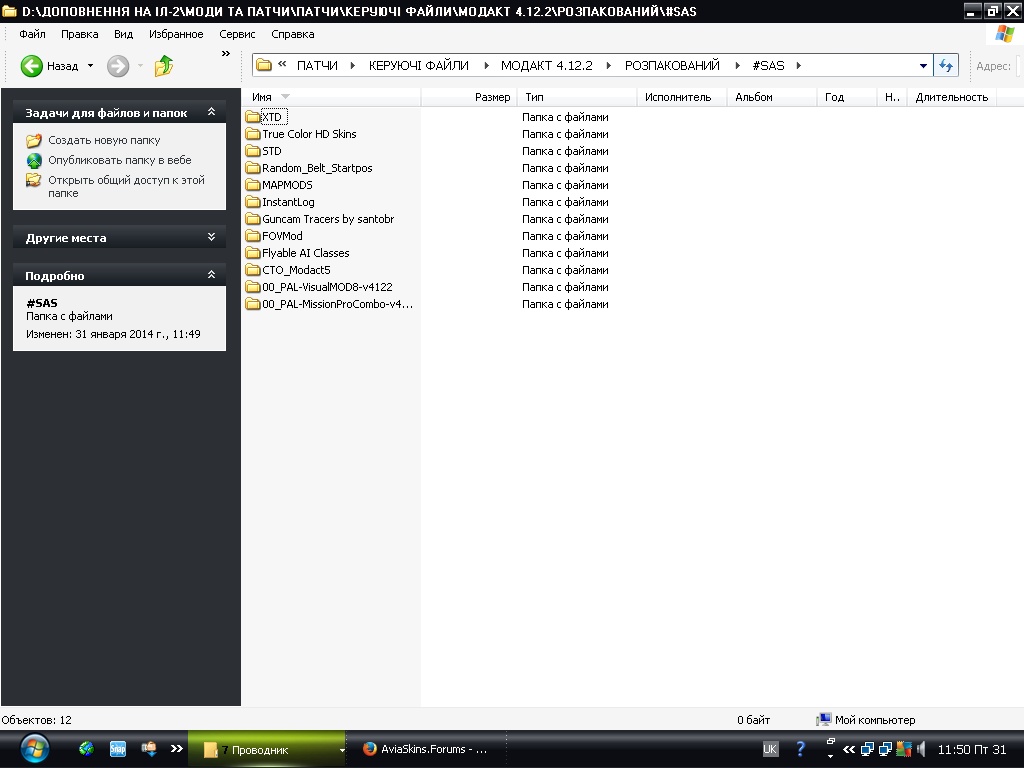Open the Правка menu
The height and width of the screenshot is (768, 1024).
pyautogui.click(x=80, y=34)
